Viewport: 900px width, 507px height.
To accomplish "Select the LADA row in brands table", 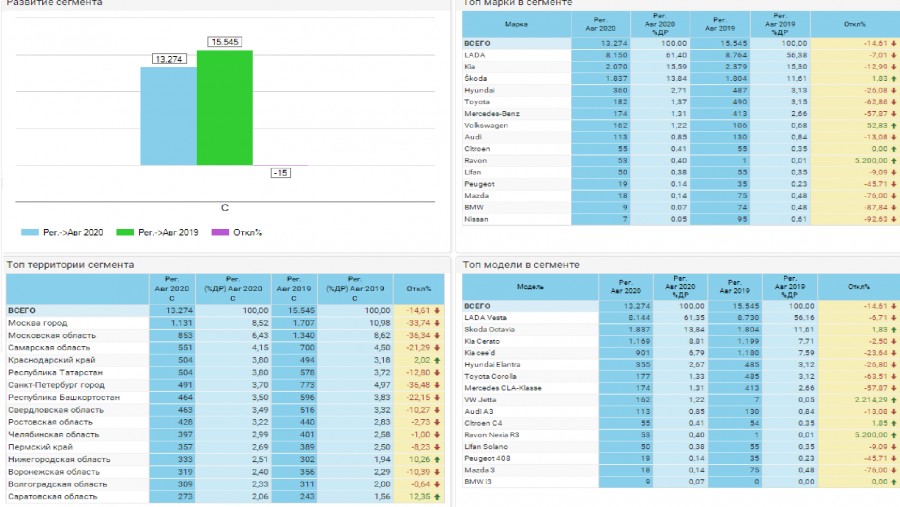I will 681,55.
